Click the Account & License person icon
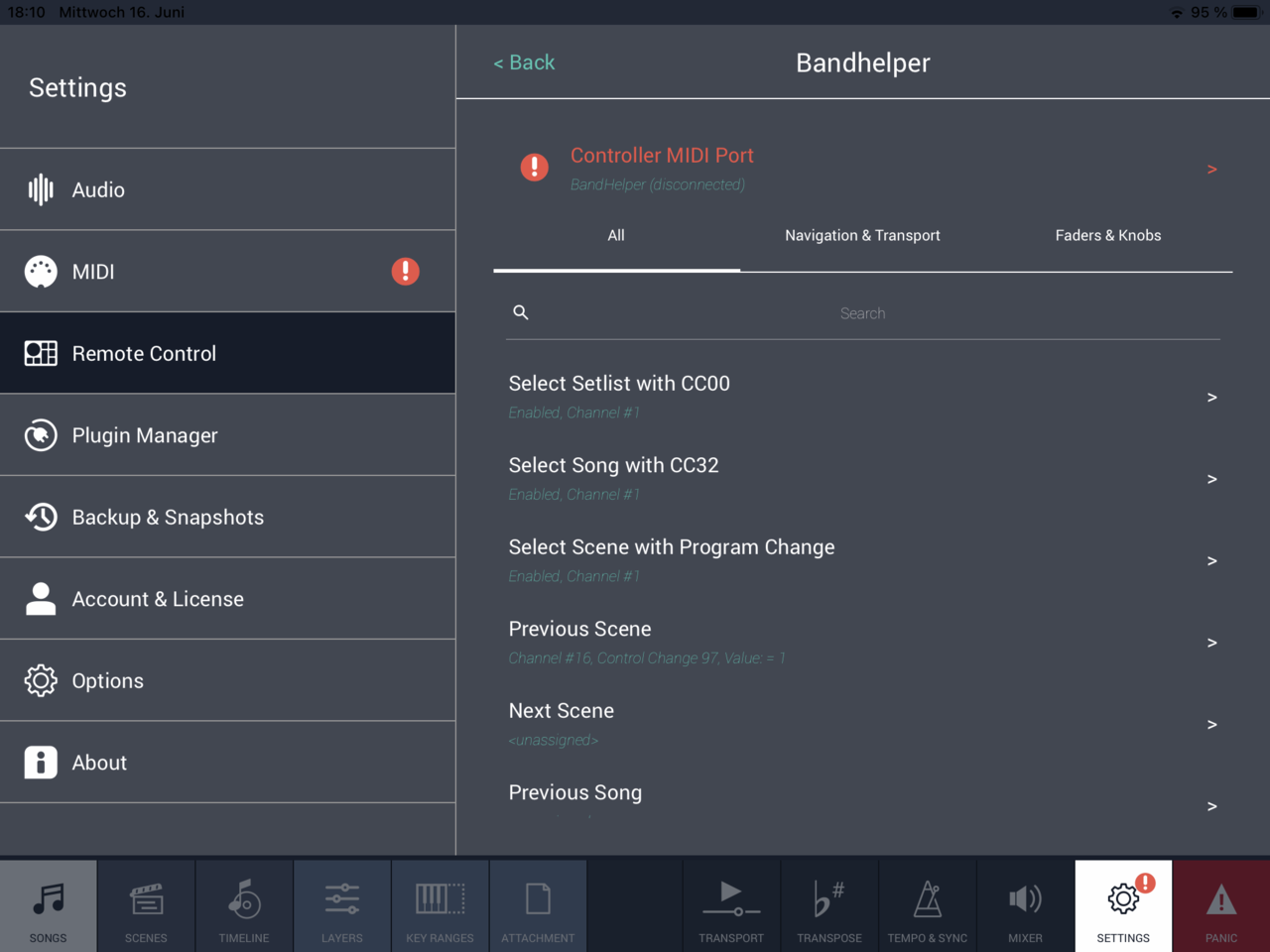This screenshot has height=952, width=1270. point(41,599)
